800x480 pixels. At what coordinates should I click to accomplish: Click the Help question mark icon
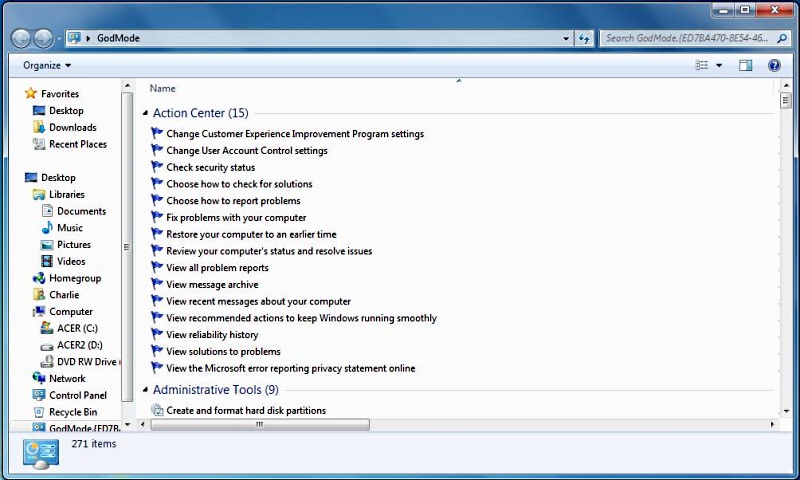click(774, 65)
